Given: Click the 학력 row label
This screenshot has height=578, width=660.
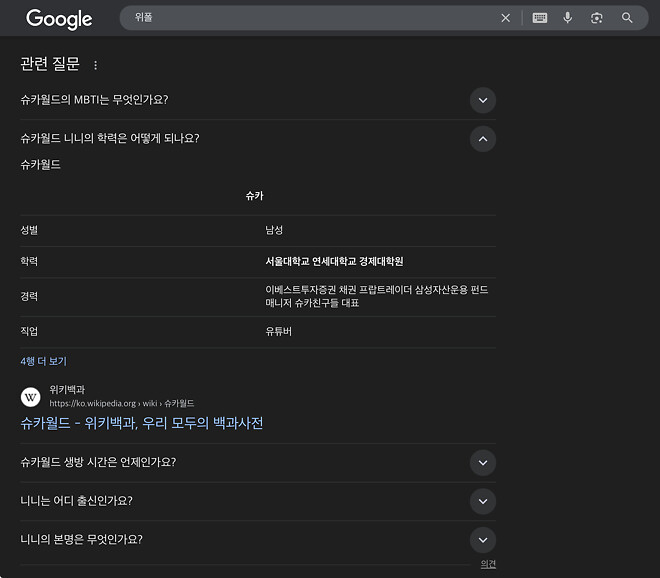Looking at the screenshot, I should [29, 261].
